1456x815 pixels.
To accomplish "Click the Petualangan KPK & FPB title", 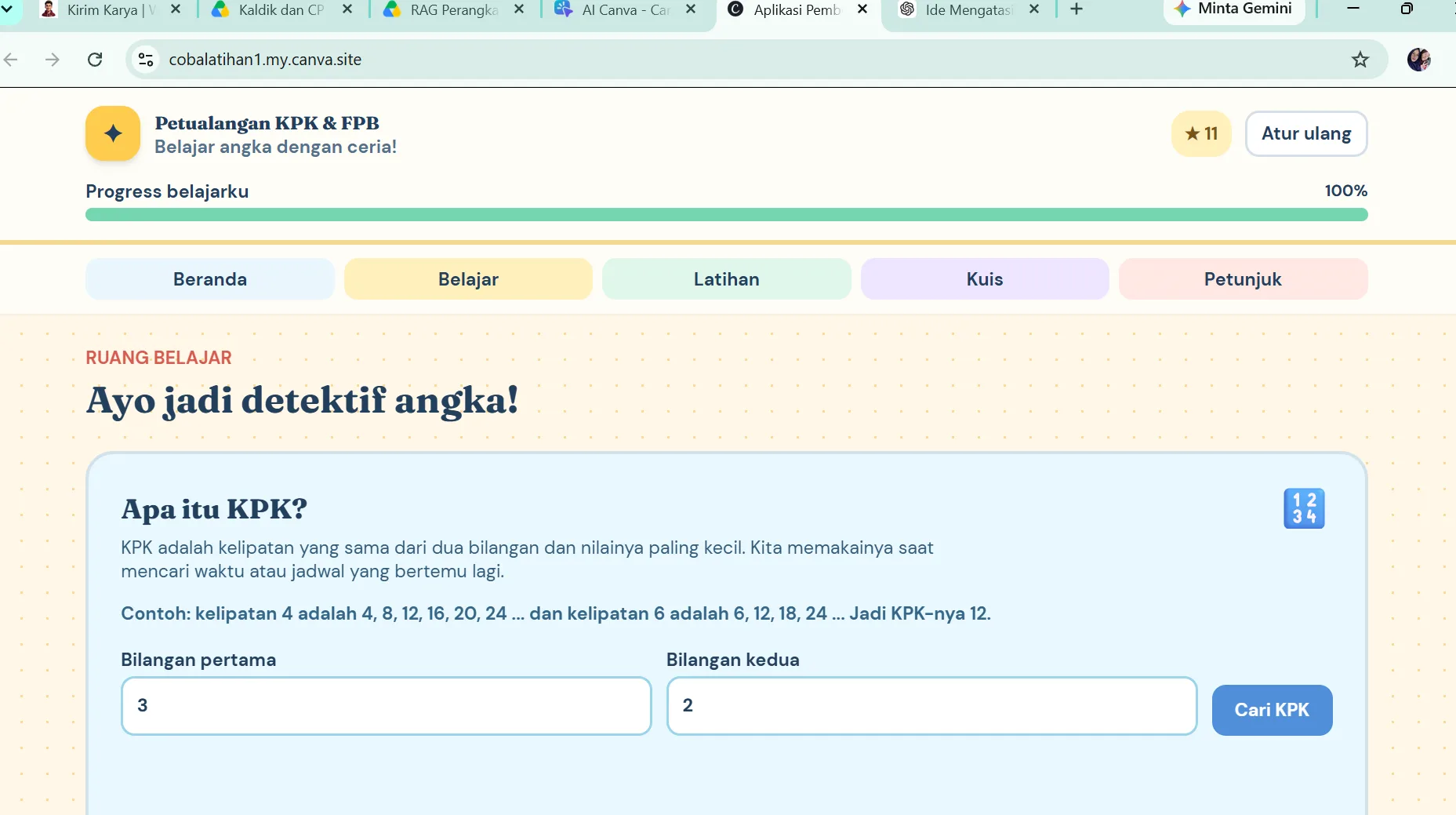I will tap(267, 123).
